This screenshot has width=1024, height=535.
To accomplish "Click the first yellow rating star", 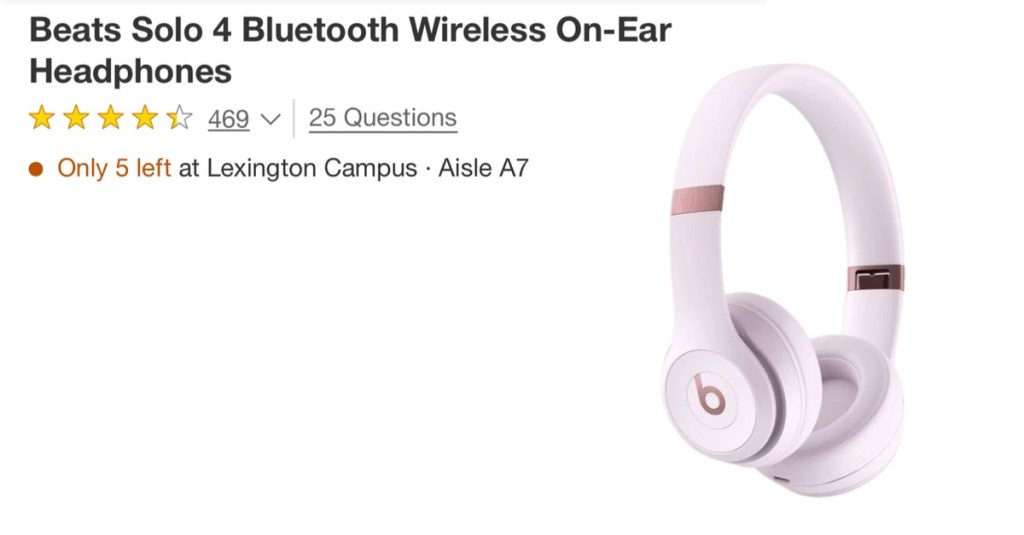I will pos(42,118).
